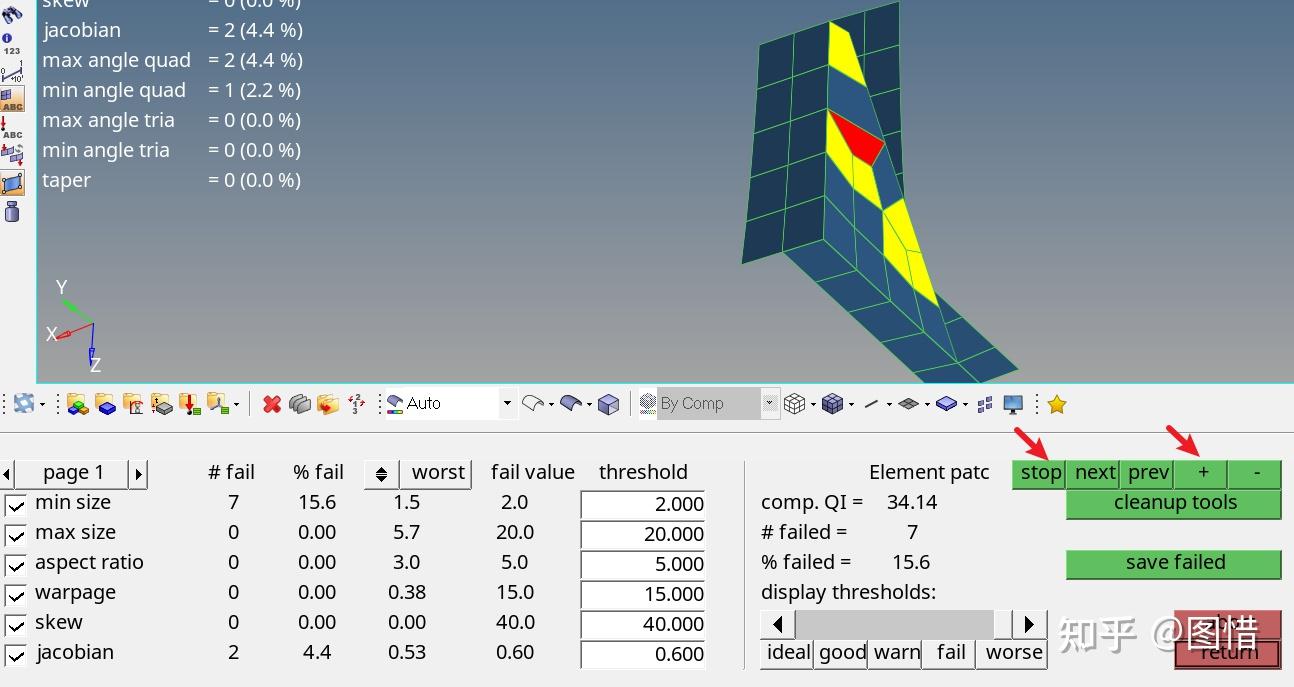Viewport: 1294px width, 687px height.
Task: Click the weight mass calculation icon
Action: pos(12,211)
